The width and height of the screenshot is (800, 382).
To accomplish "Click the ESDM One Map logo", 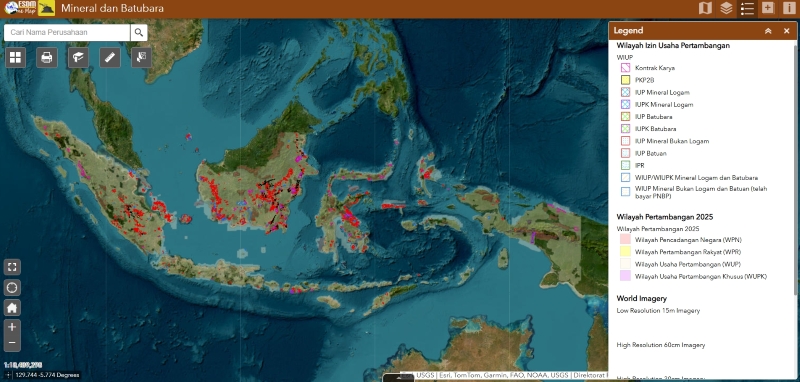I will (x=20, y=8).
